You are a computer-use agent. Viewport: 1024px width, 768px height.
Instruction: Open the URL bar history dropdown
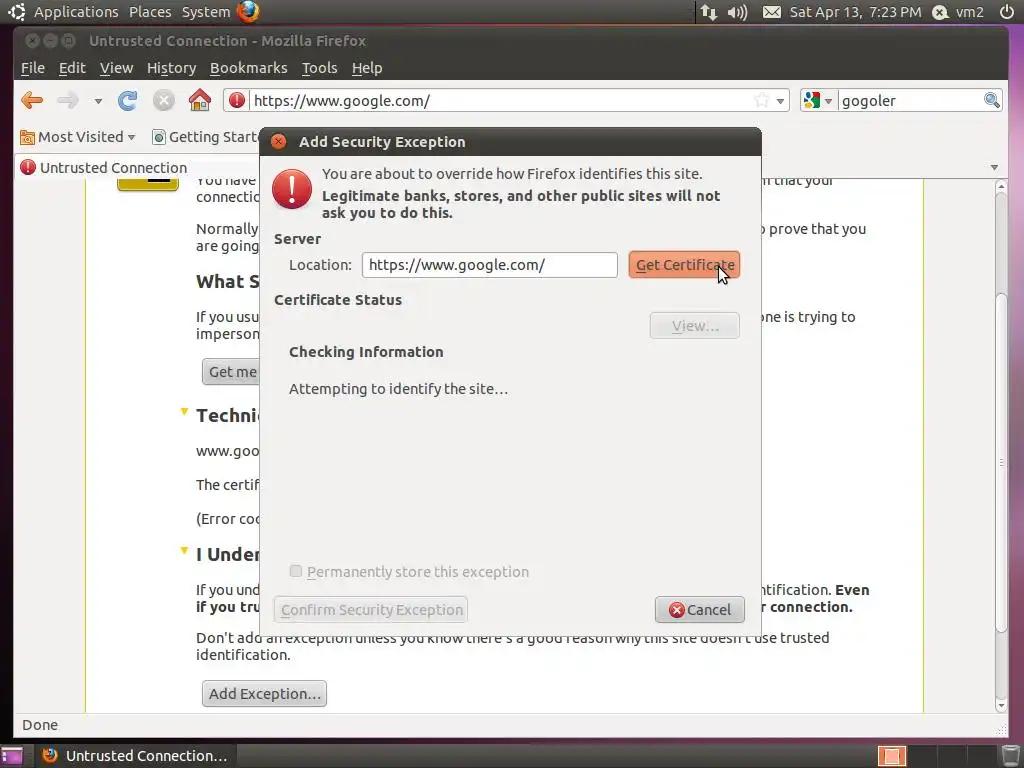coord(780,101)
